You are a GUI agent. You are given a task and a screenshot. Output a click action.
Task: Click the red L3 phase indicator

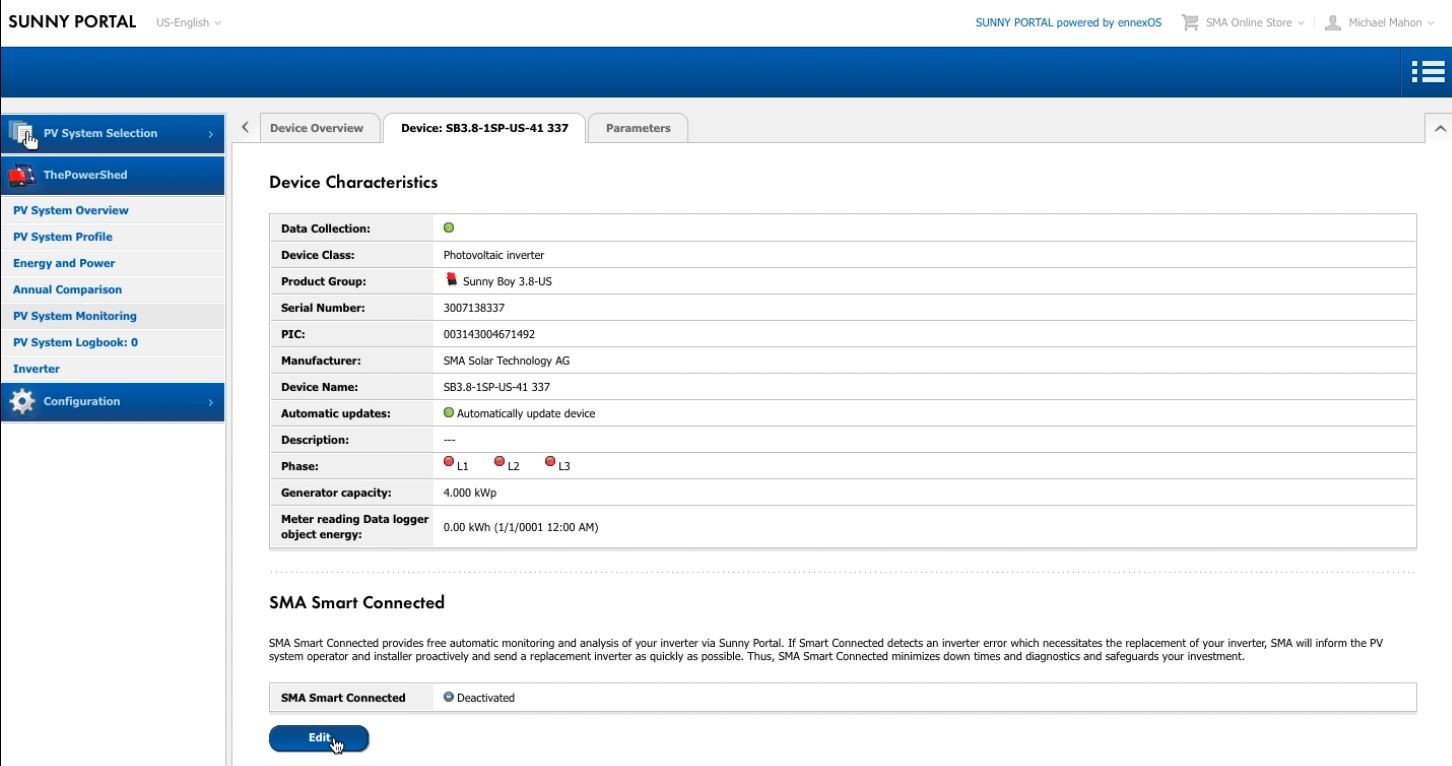pyautogui.click(x=550, y=462)
